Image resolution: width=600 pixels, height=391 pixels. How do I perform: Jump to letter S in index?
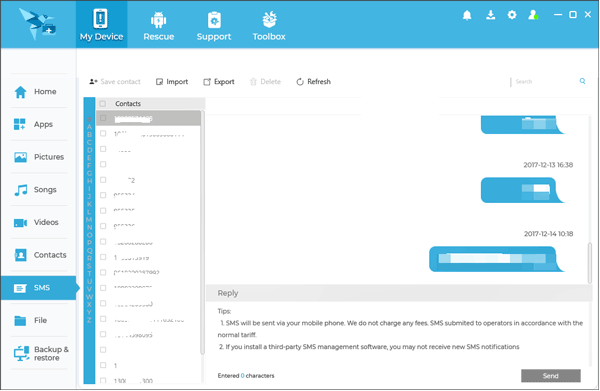89,266
